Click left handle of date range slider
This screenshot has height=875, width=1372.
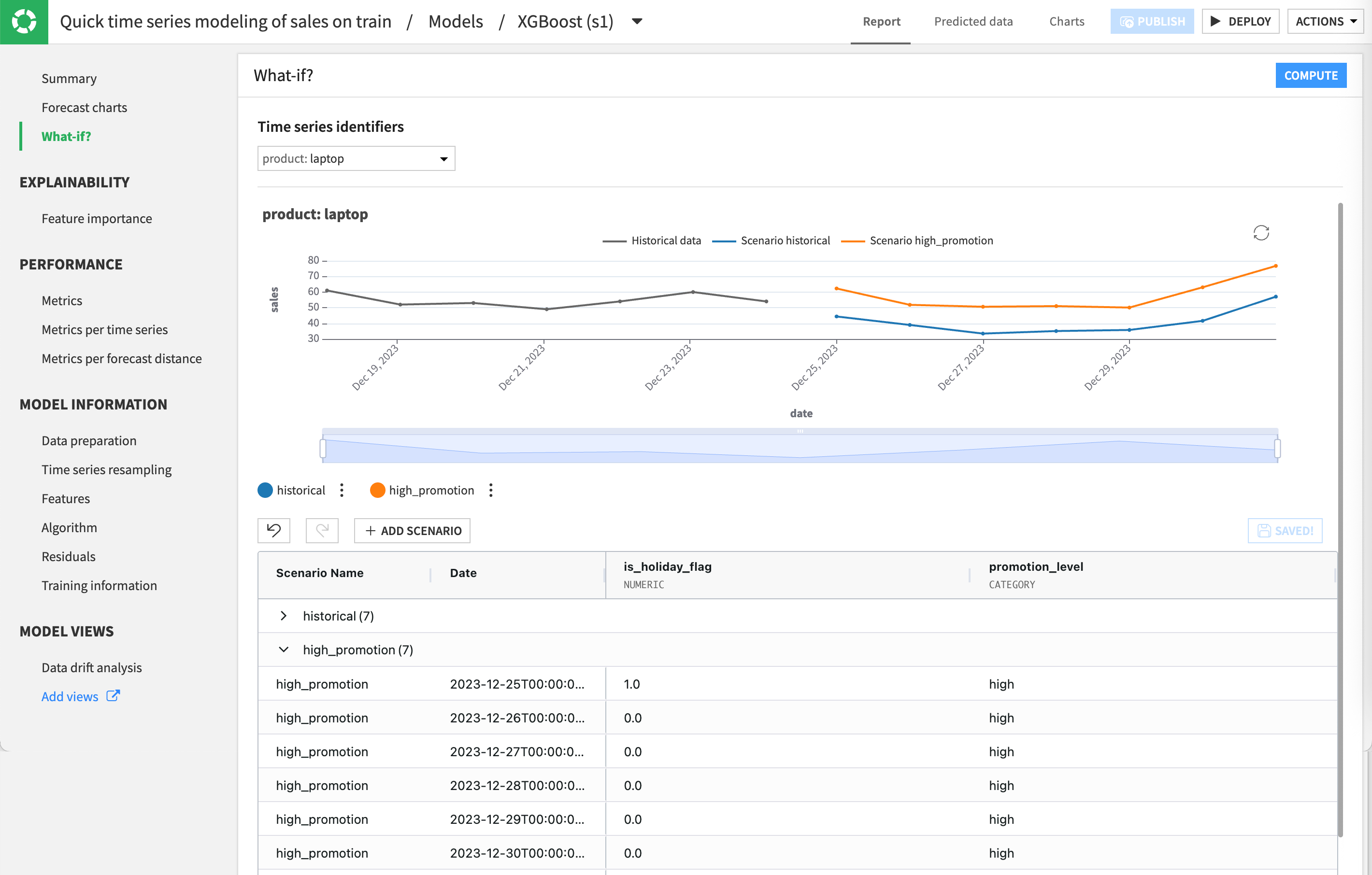[323, 448]
